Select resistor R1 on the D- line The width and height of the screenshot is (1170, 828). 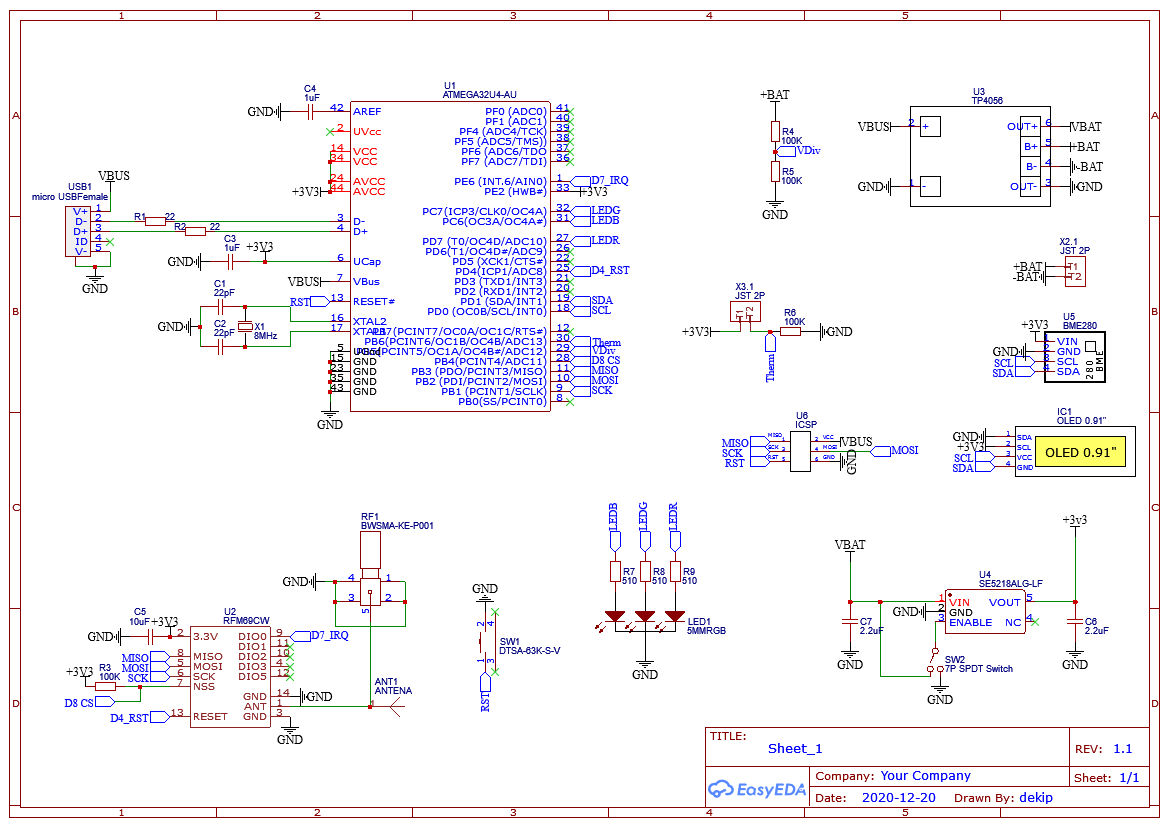[x=155, y=221]
